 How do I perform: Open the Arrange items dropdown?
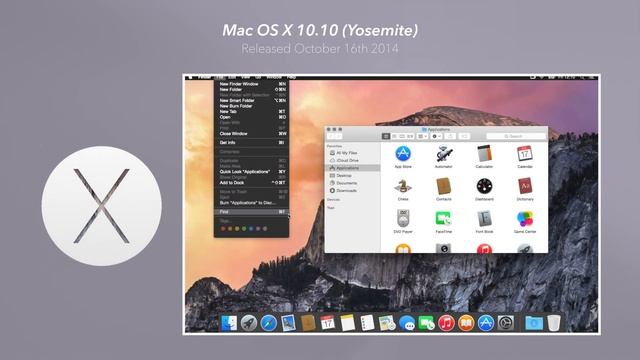pyautogui.click(x=422, y=136)
